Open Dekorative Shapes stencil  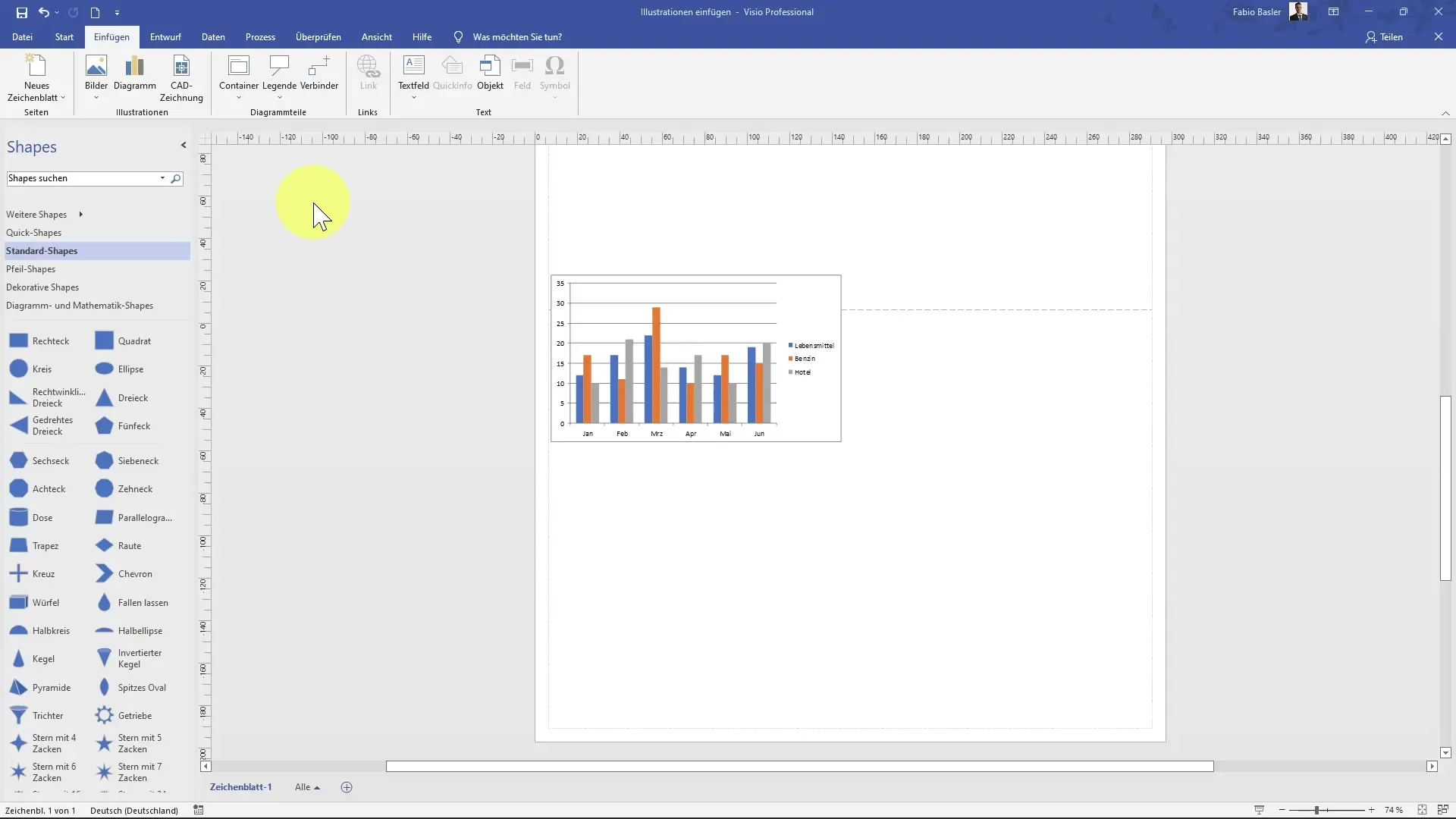coord(42,287)
